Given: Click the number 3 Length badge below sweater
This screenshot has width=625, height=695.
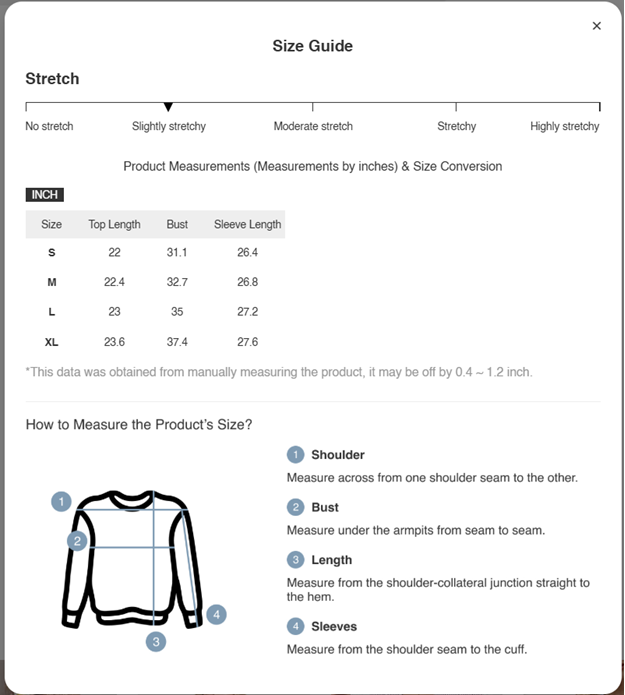Looking at the screenshot, I should (156, 641).
